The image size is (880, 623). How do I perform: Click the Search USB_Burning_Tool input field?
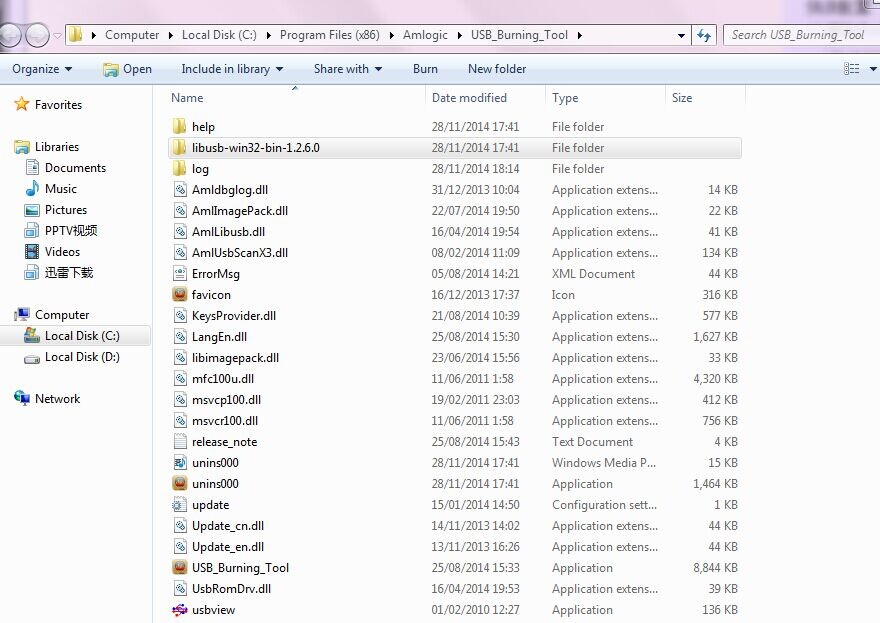[x=800, y=35]
